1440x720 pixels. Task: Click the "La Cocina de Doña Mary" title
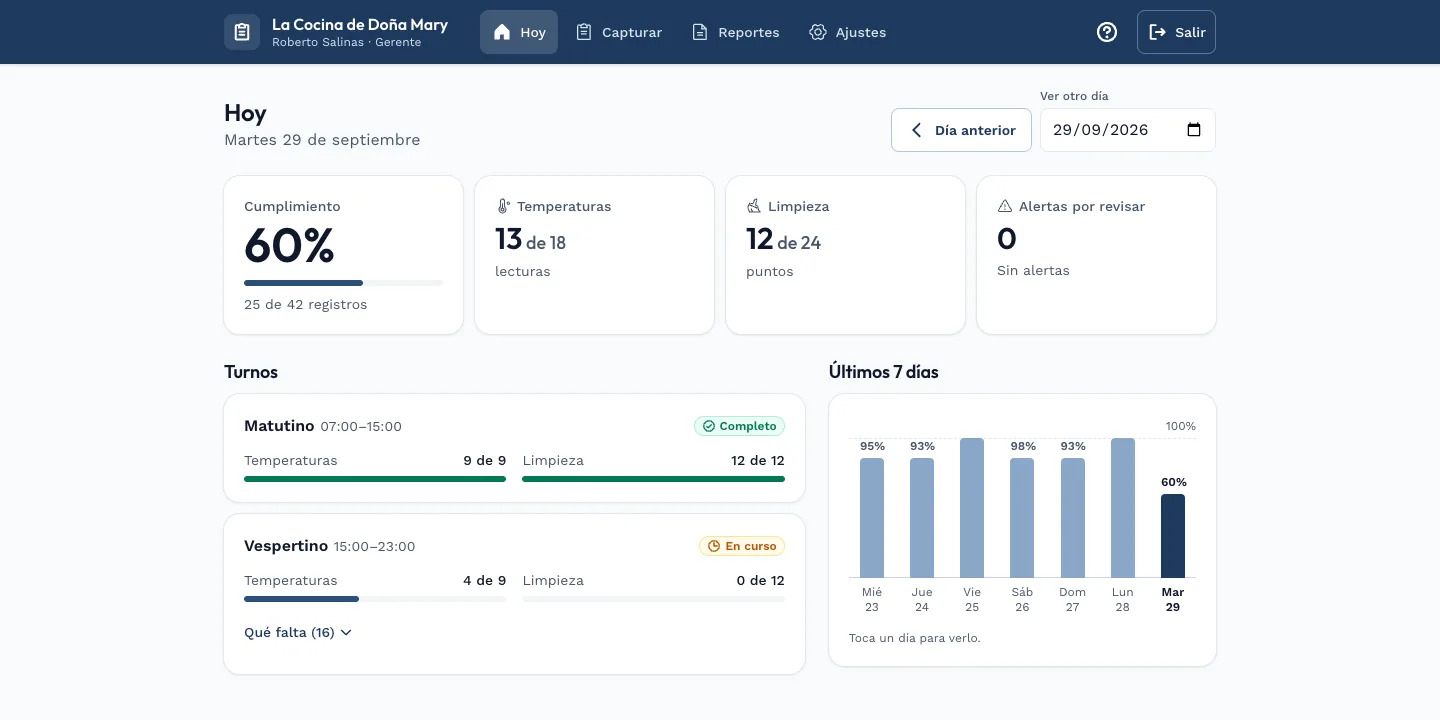coord(360,25)
